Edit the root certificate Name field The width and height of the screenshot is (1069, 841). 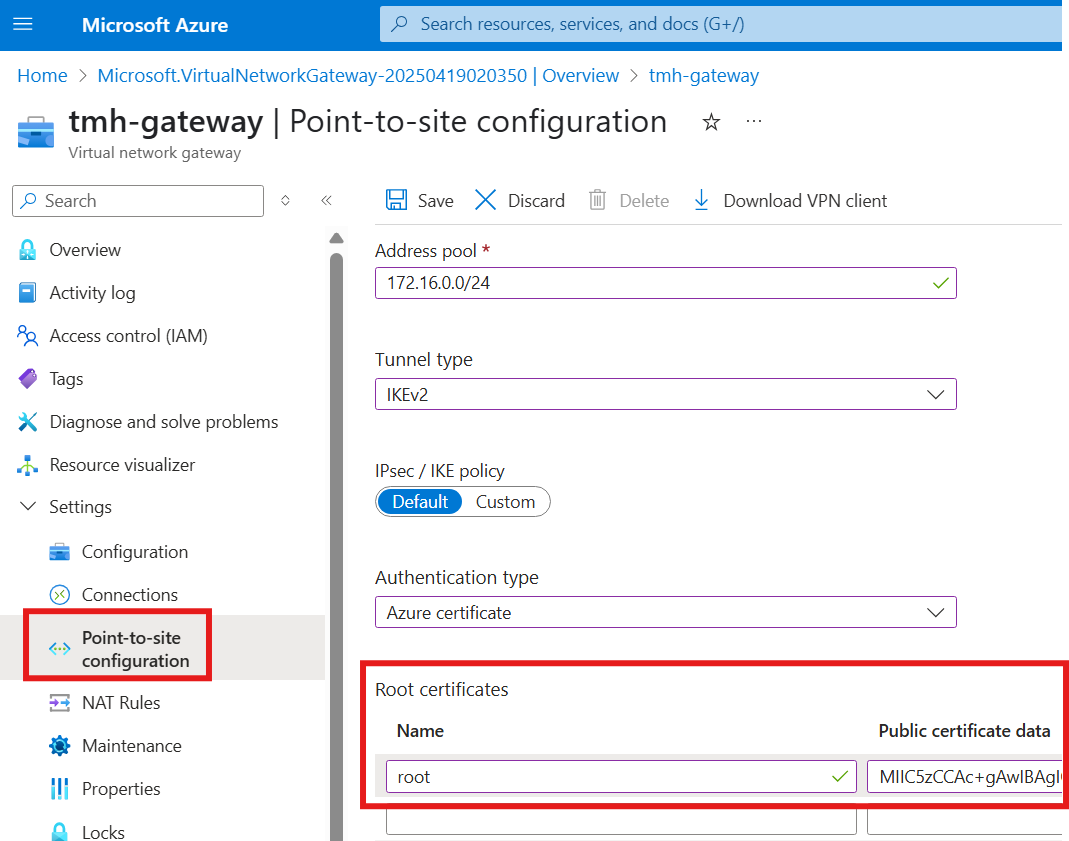[x=621, y=777]
